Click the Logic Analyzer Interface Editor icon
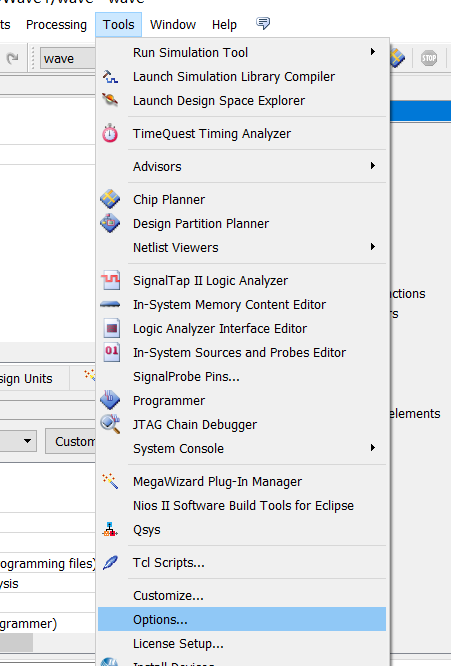451x666 pixels. tap(112, 328)
